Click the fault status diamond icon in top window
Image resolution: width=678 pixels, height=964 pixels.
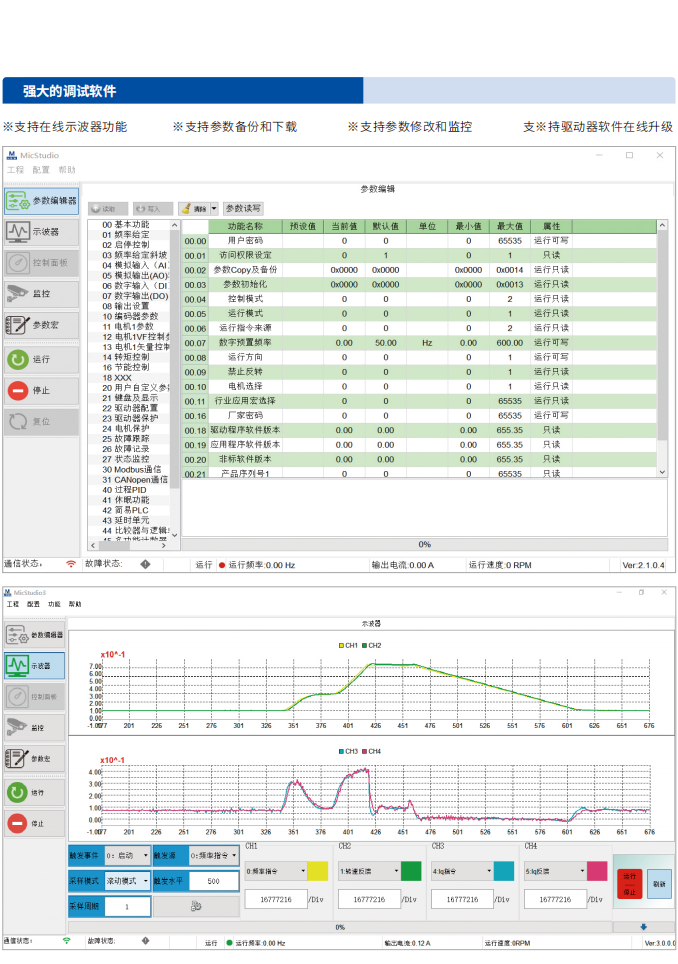coord(145,564)
